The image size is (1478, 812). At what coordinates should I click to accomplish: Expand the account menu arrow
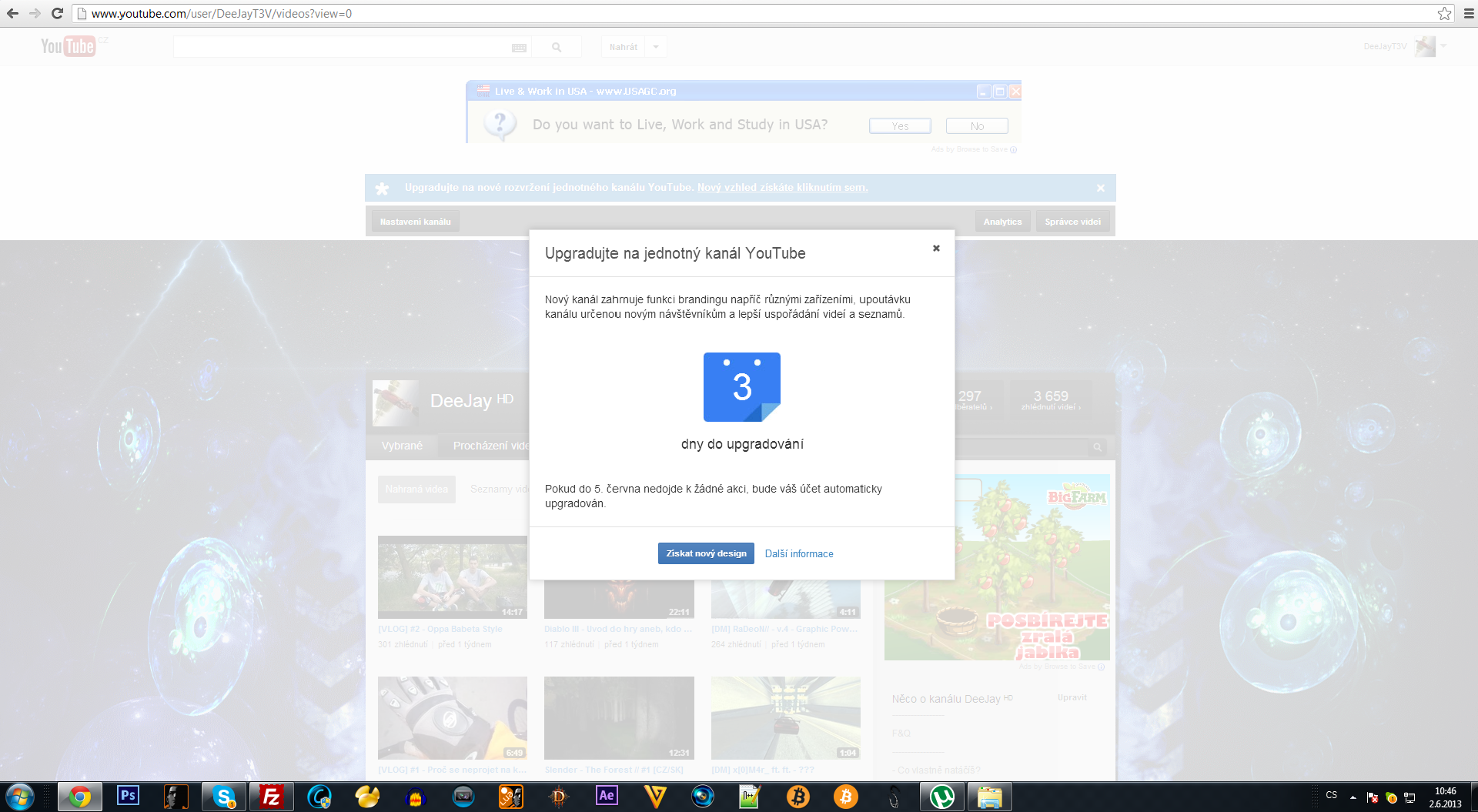click(x=1443, y=46)
